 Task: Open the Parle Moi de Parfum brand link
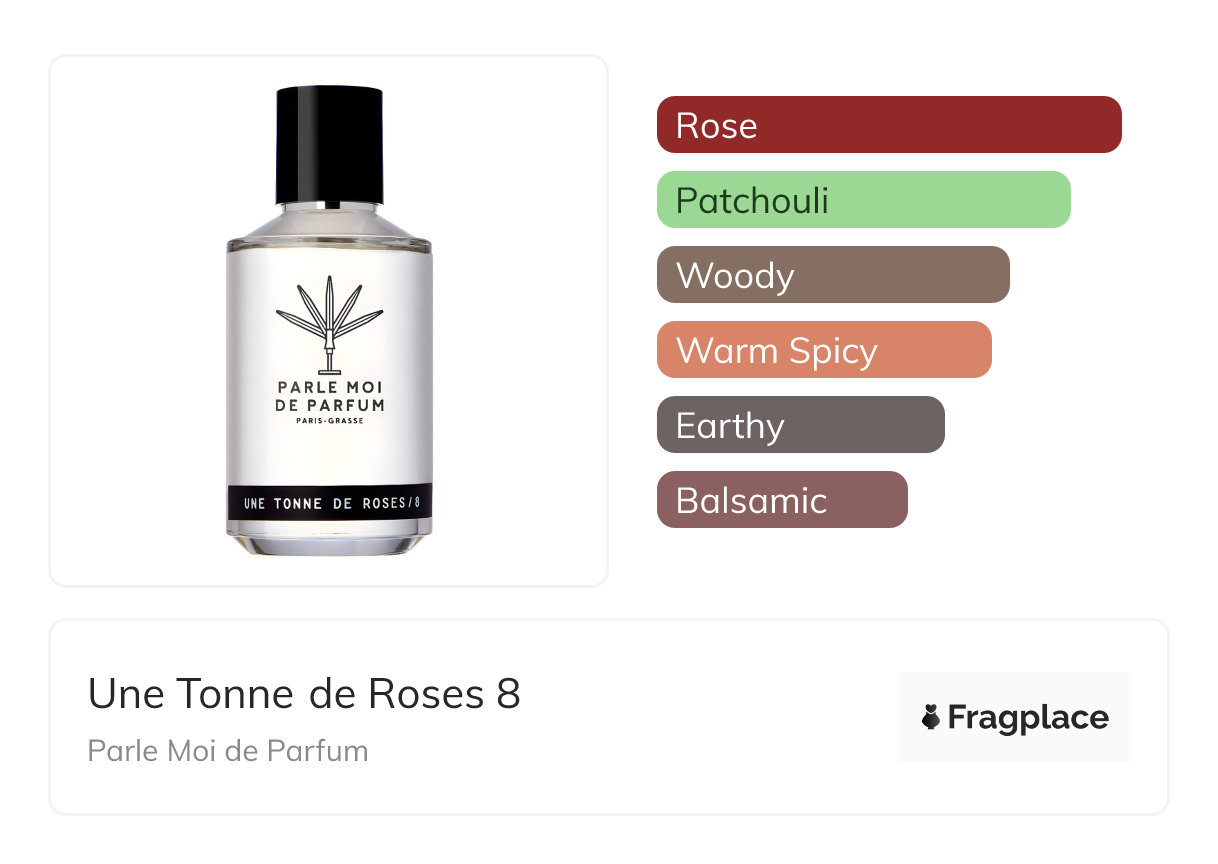click(228, 750)
